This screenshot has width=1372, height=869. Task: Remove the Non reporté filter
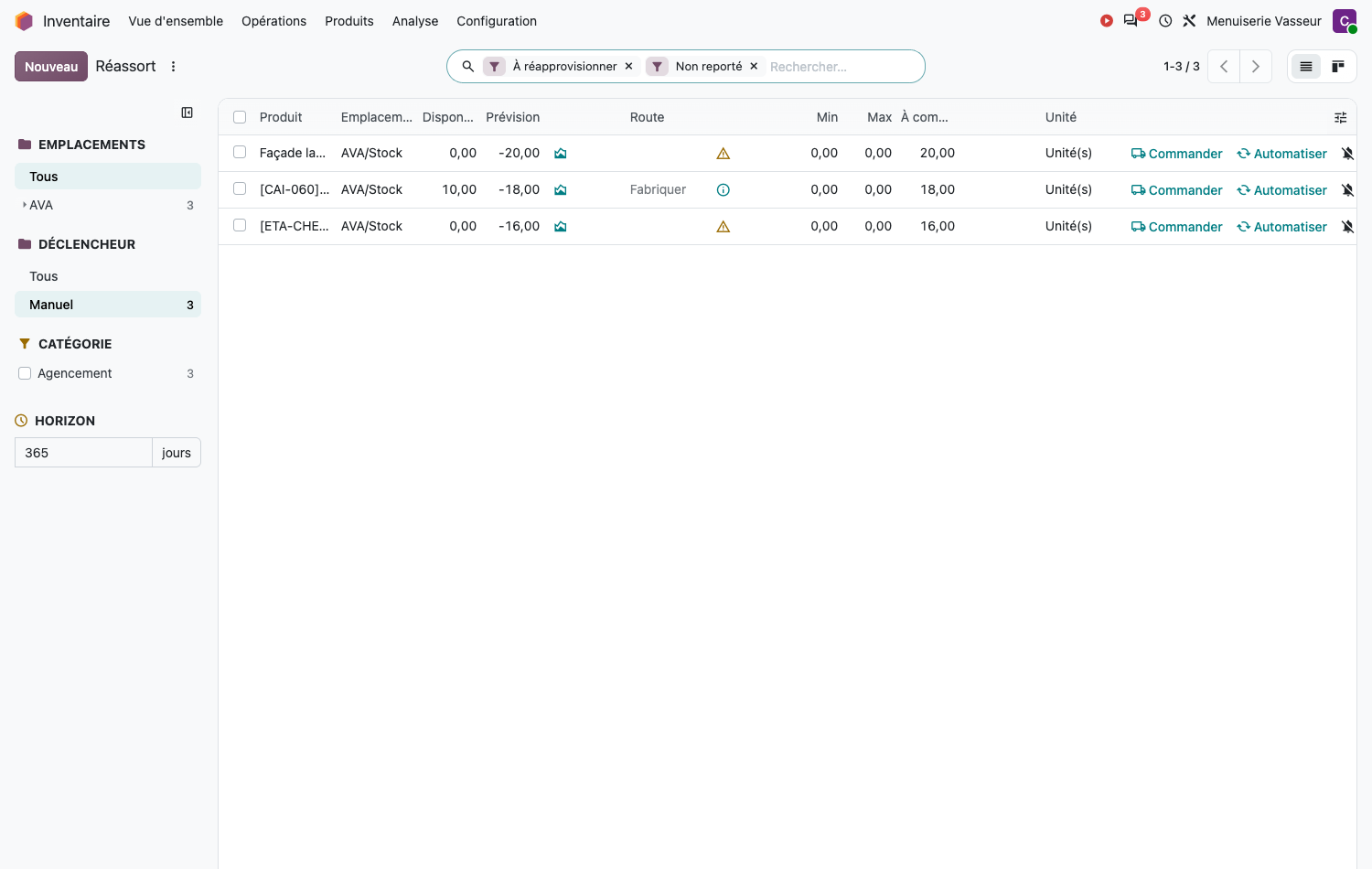tap(754, 67)
